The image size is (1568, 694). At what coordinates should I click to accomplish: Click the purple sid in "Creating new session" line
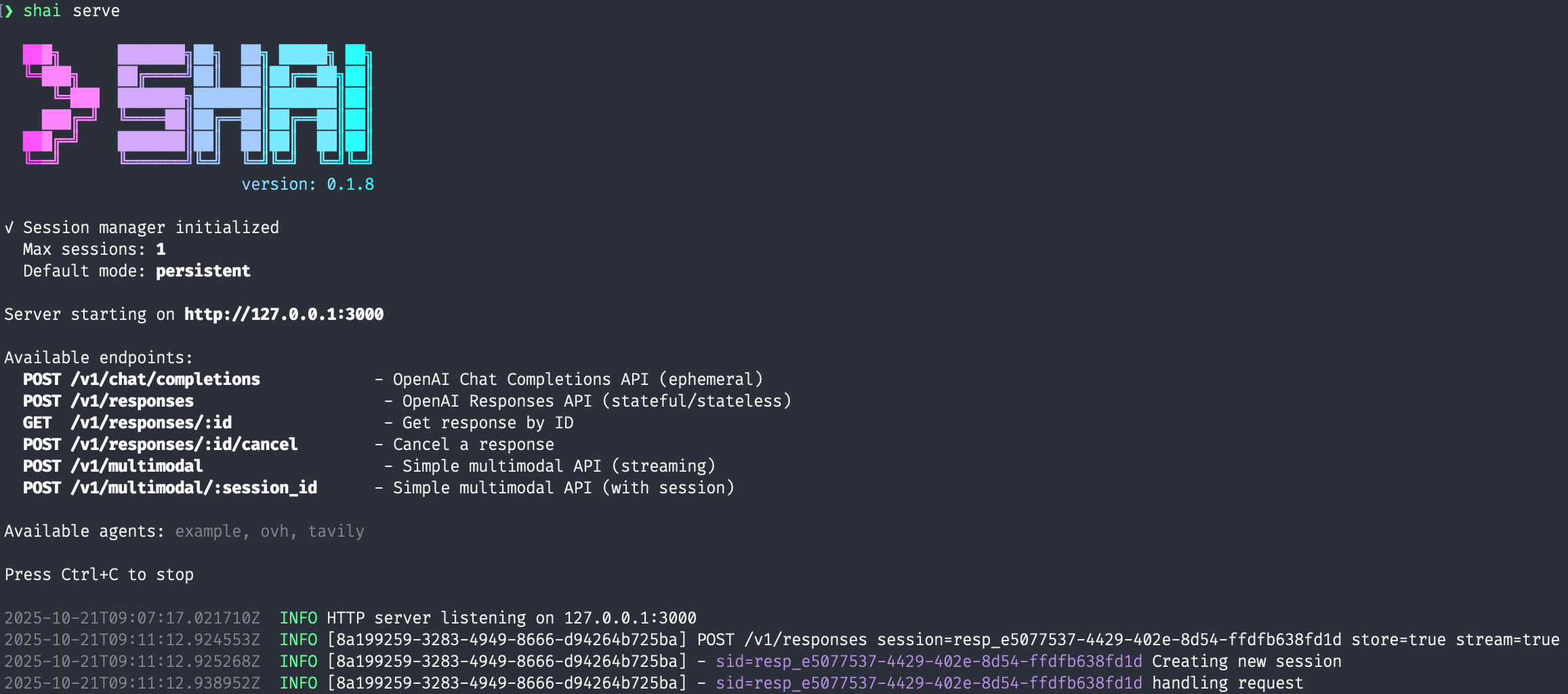click(928, 661)
